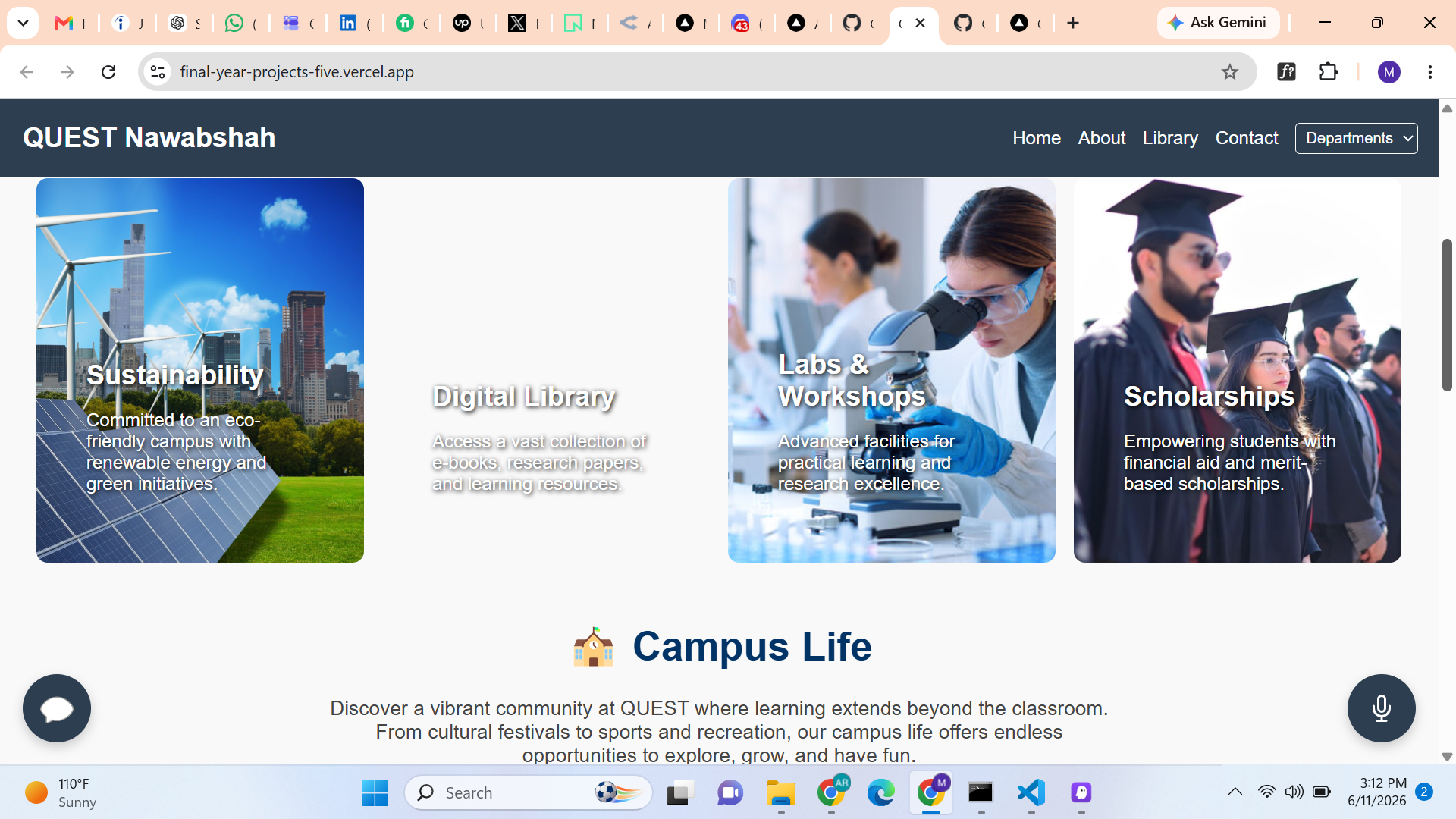
Task: Expand the Departments dropdown
Action: coord(1356,138)
